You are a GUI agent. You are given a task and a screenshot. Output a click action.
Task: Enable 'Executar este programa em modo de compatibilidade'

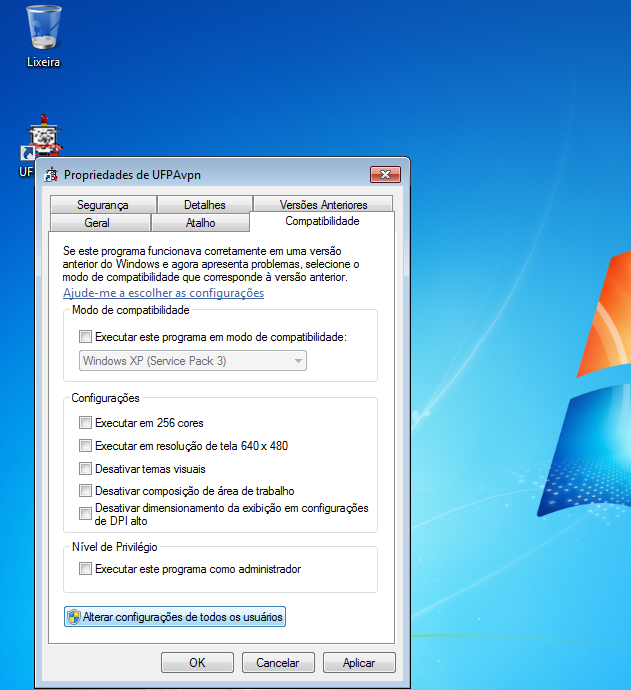coord(85,337)
